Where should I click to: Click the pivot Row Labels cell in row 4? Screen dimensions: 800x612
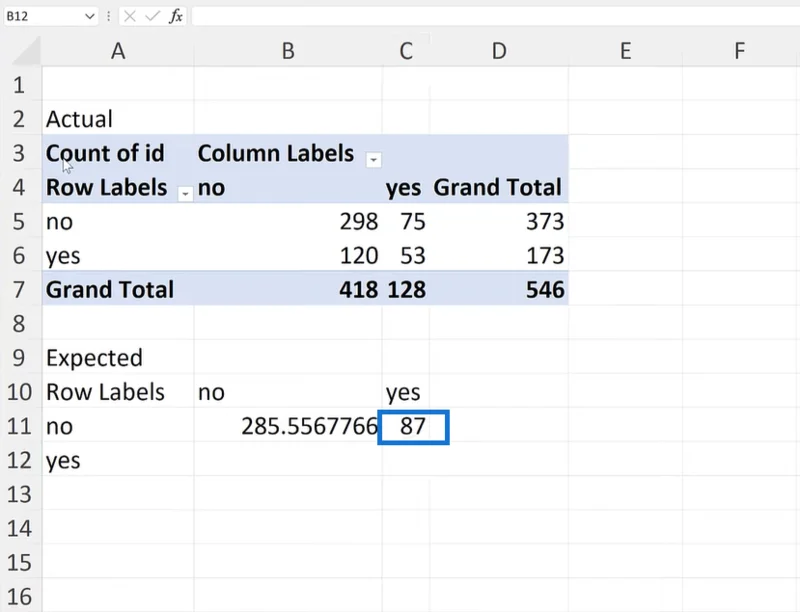click(118, 187)
